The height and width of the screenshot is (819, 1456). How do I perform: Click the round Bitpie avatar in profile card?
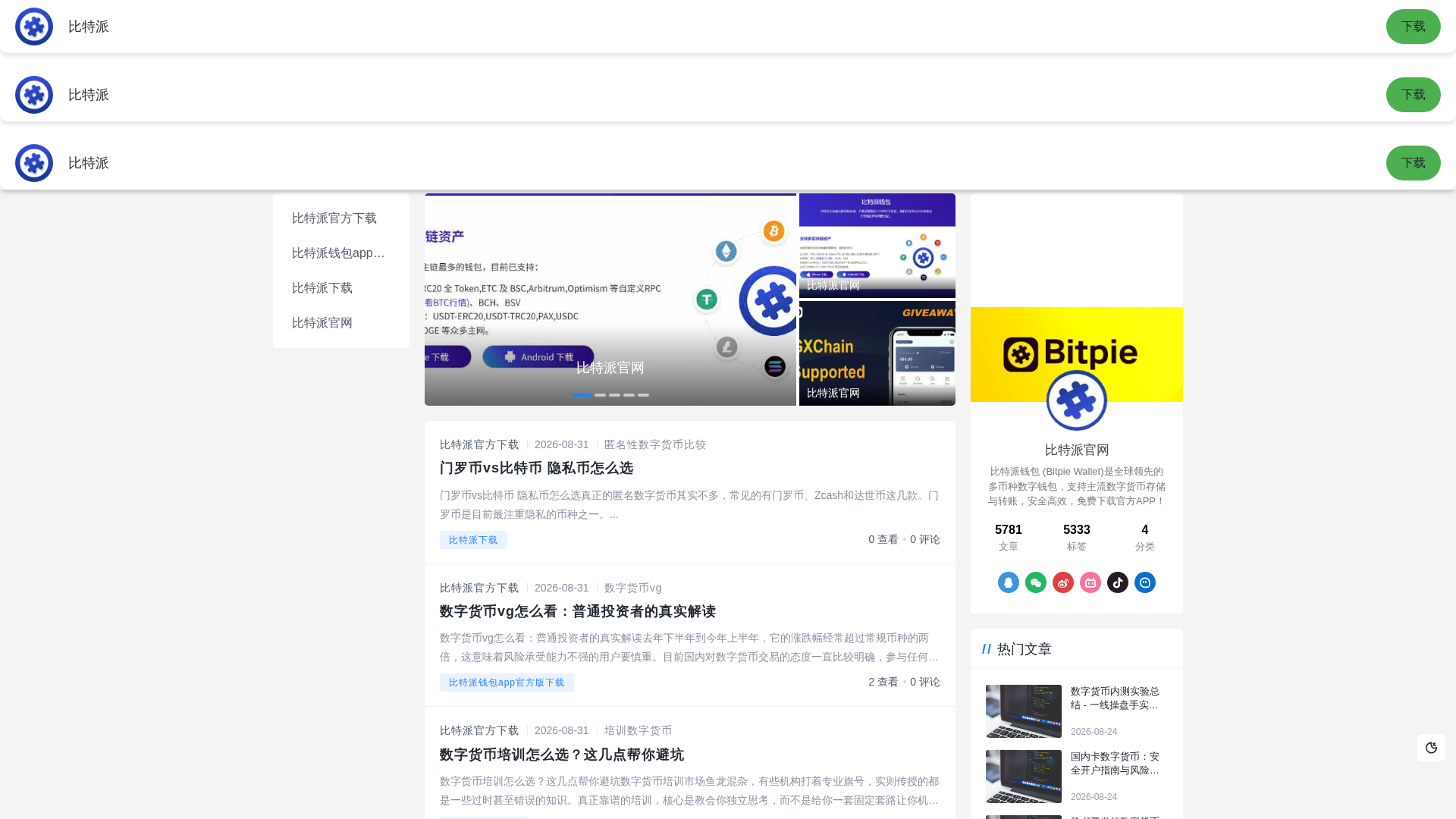click(1077, 400)
